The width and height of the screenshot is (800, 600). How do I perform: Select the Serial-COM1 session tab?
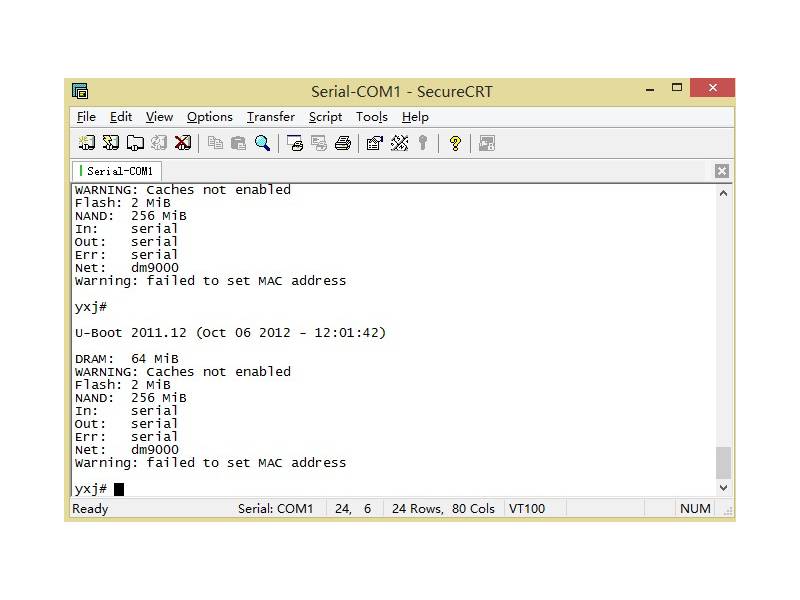click(119, 171)
